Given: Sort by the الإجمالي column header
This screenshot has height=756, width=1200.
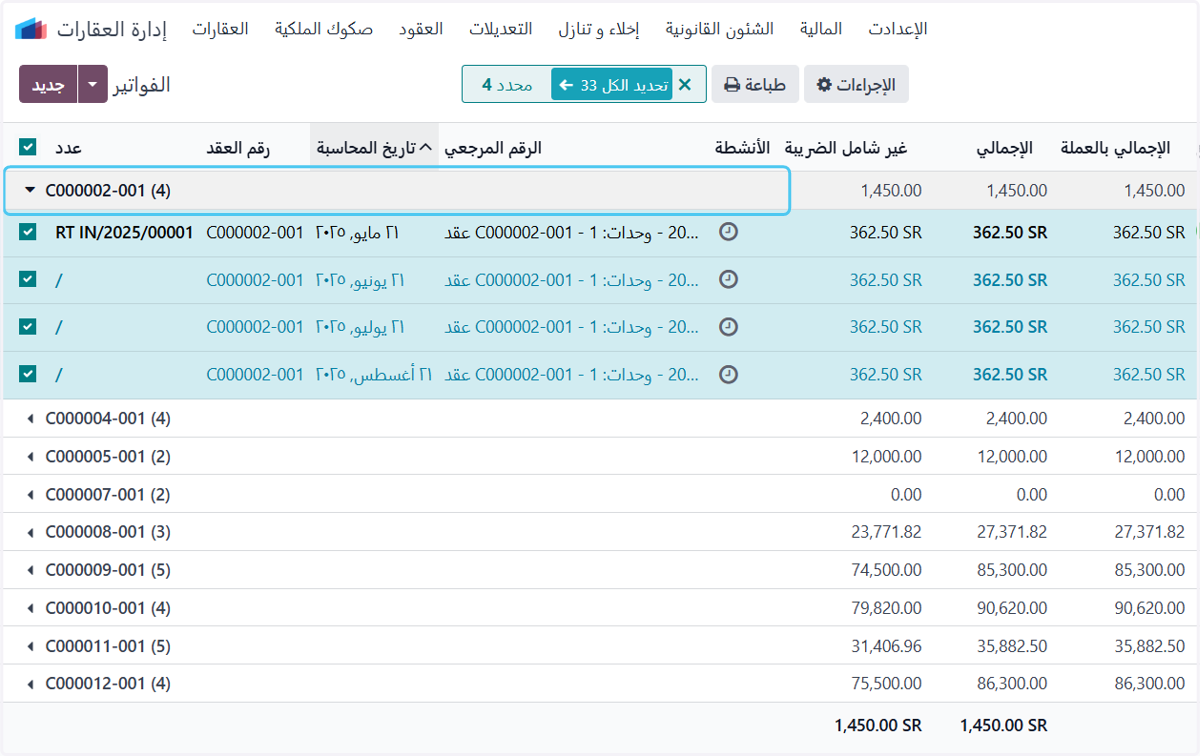Looking at the screenshot, I should [1005, 148].
